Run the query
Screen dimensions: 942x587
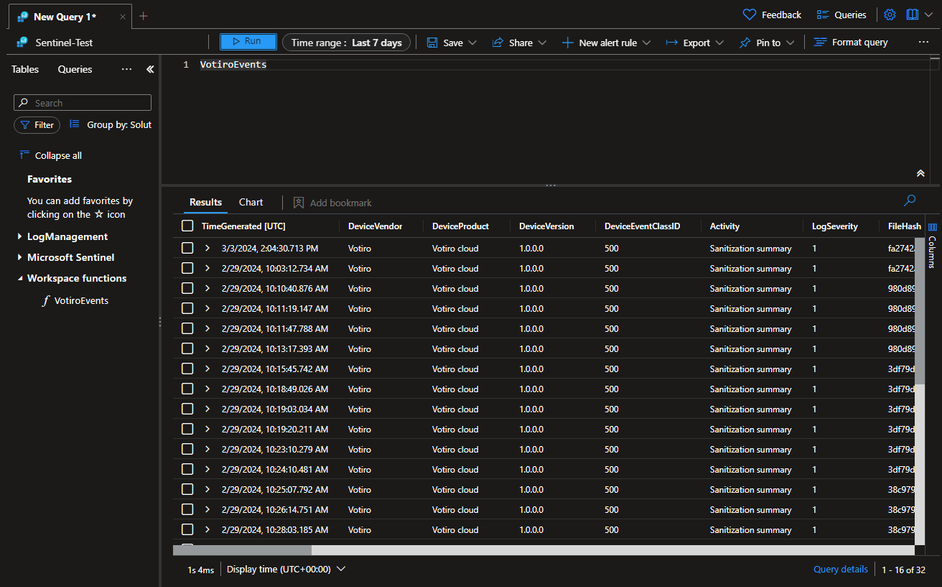(248, 41)
